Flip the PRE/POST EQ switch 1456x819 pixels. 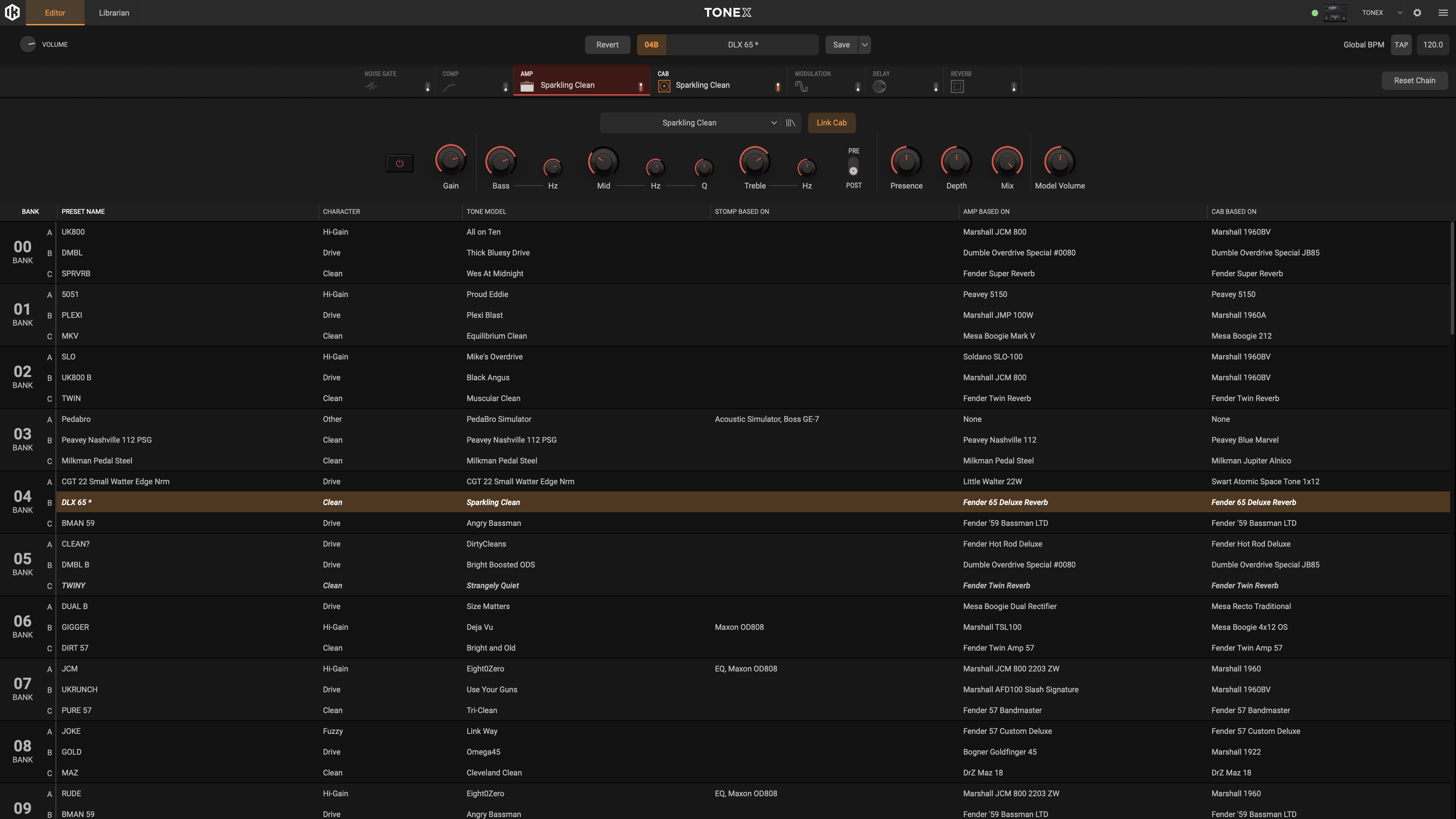853,167
